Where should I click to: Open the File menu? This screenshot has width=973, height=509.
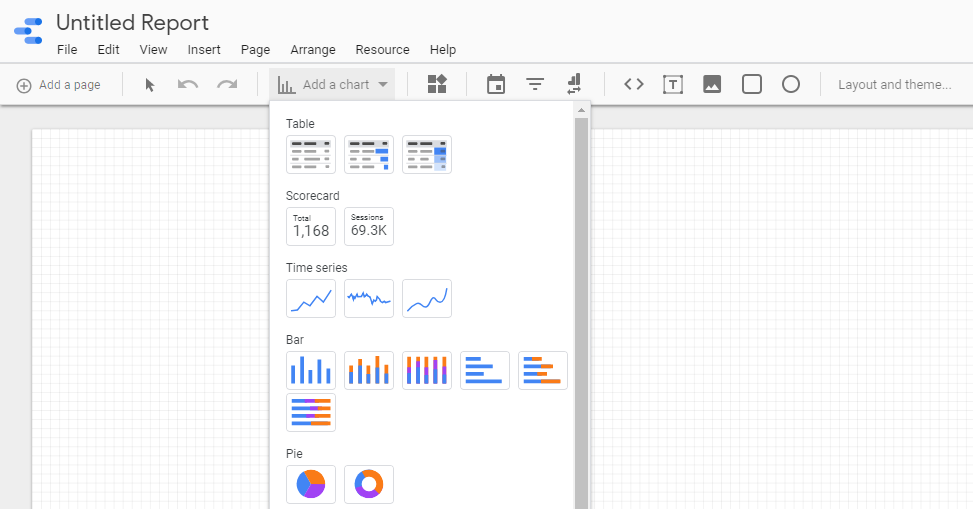[67, 50]
